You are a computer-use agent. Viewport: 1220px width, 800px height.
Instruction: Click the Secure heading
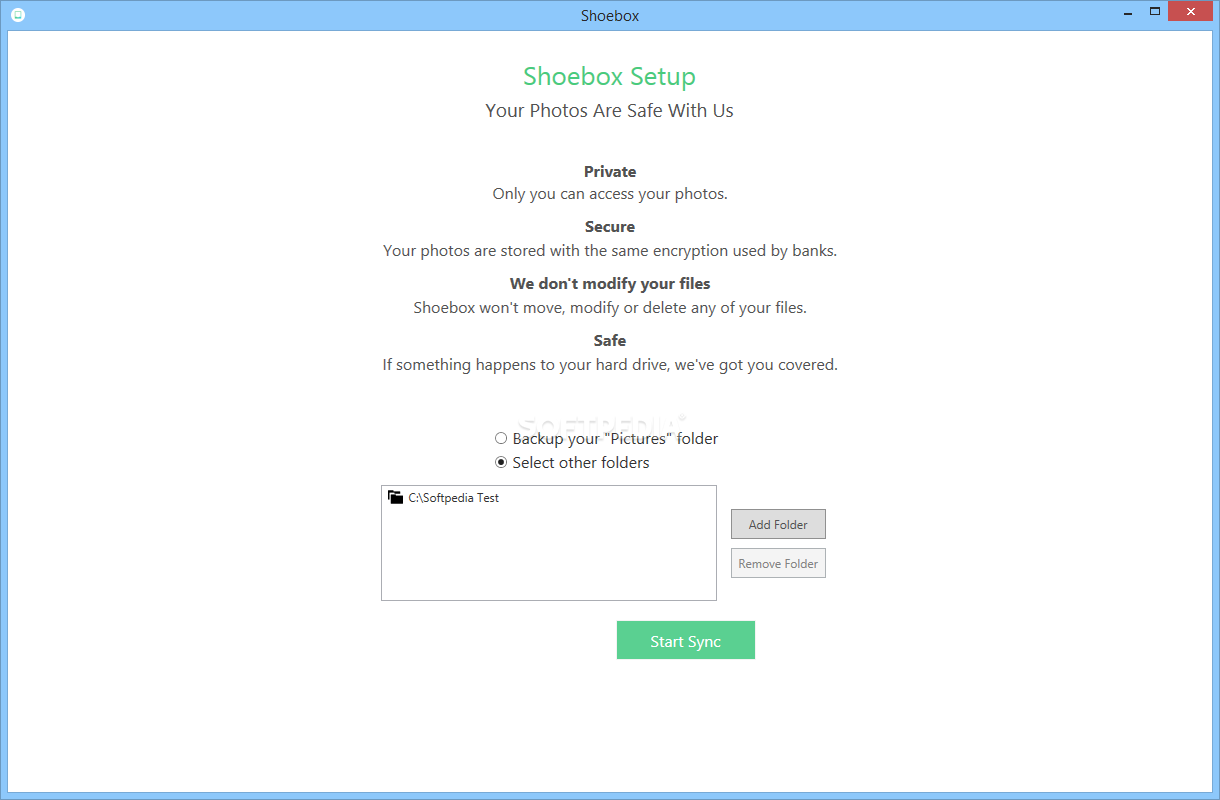(610, 226)
